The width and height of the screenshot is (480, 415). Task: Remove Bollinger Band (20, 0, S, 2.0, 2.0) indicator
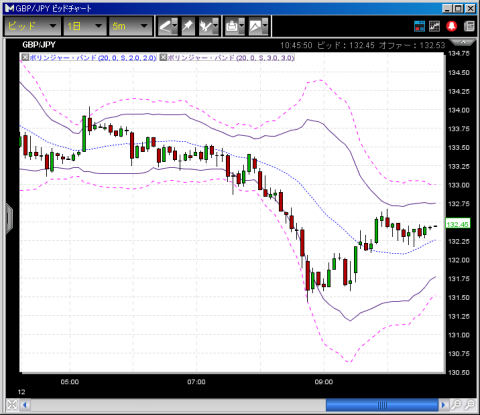pos(25,57)
